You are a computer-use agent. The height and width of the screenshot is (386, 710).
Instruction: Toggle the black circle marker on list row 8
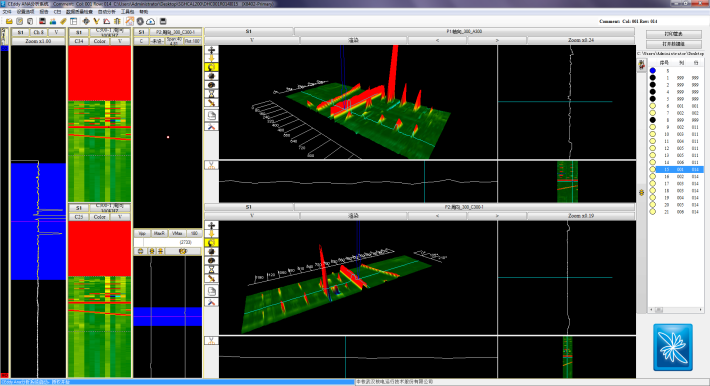(x=652, y=120)
